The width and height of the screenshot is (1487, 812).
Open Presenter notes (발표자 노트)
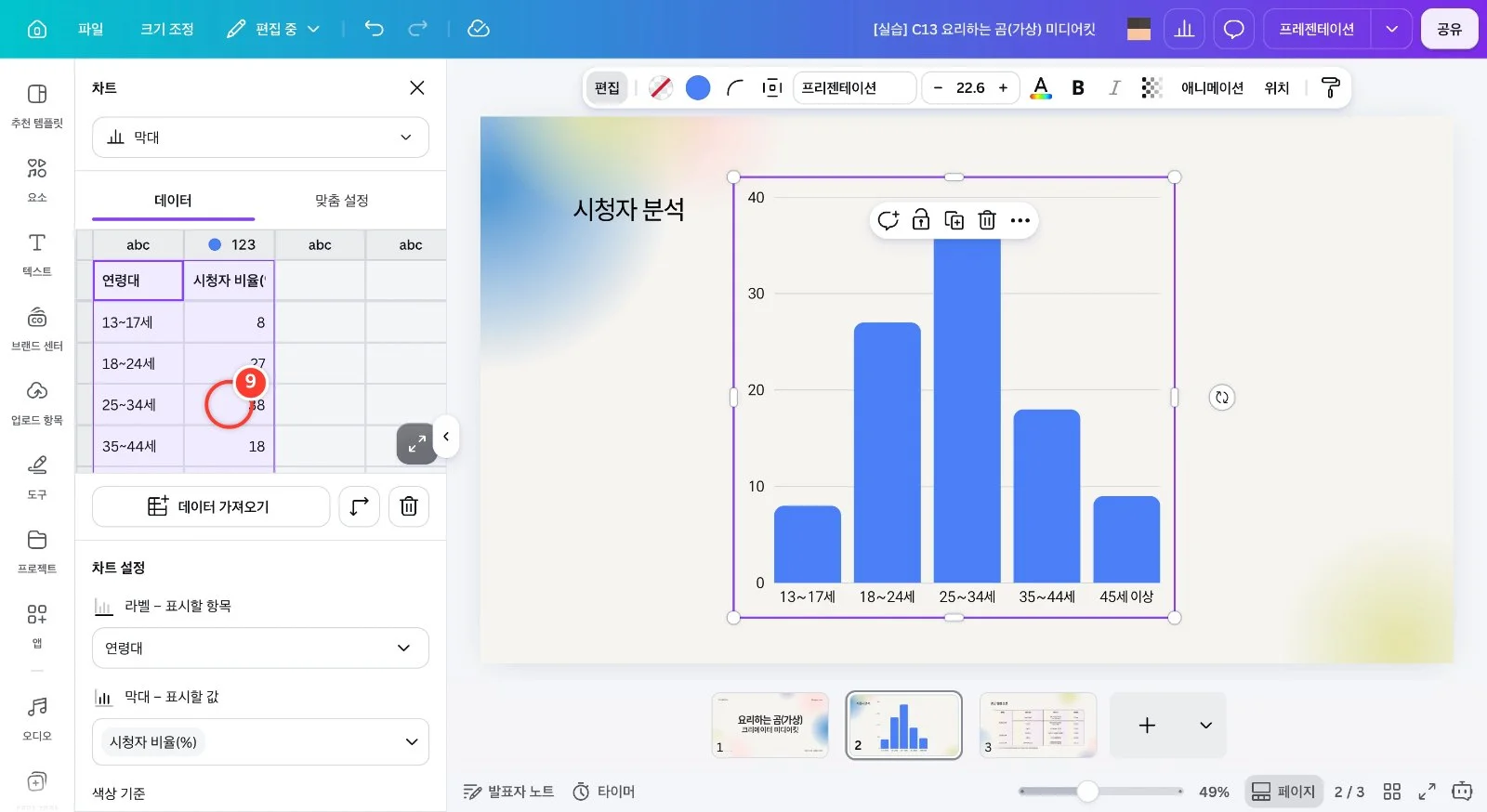coord(508,792)
